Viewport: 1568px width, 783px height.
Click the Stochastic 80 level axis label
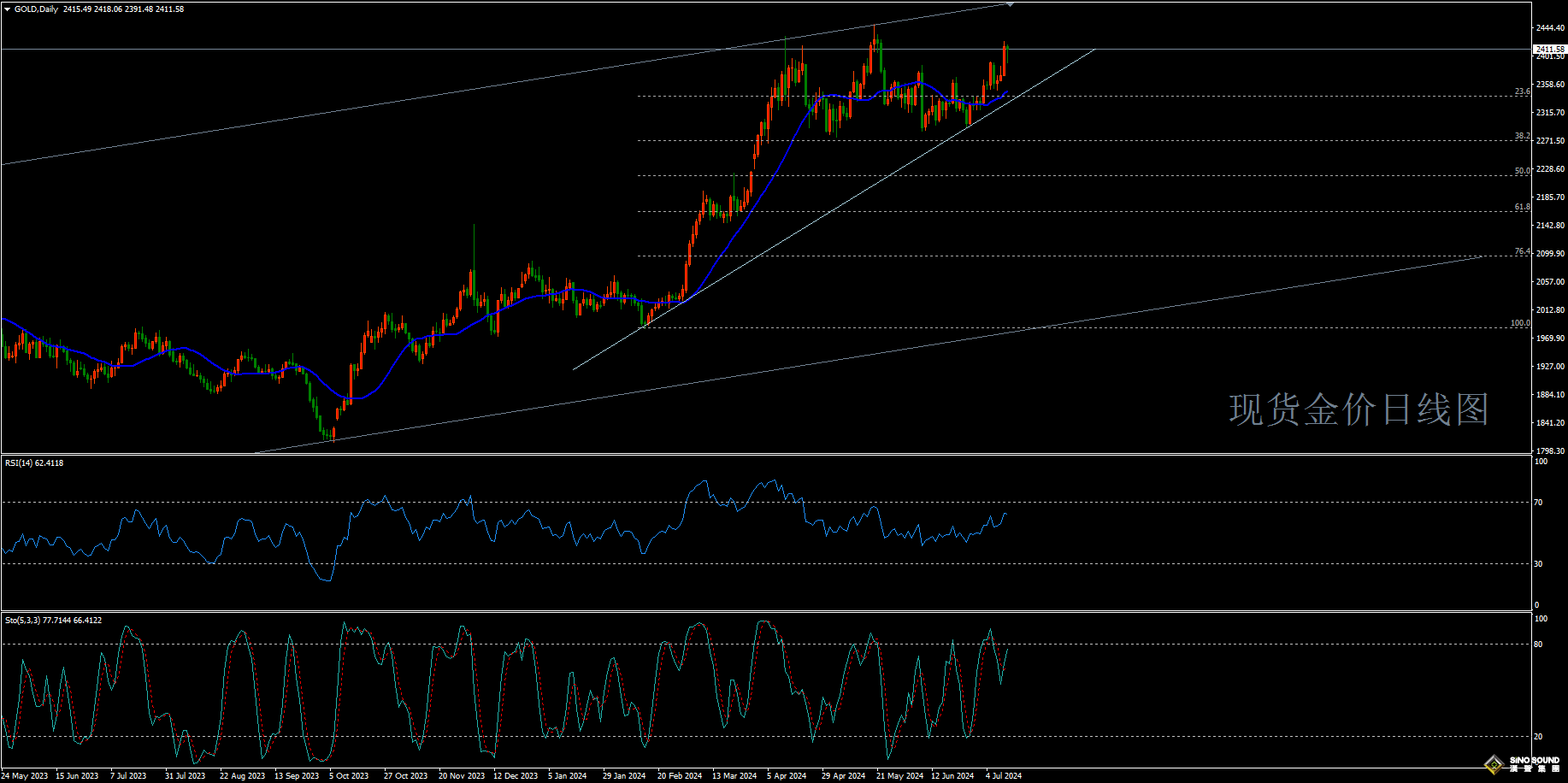click(1539, 645)
